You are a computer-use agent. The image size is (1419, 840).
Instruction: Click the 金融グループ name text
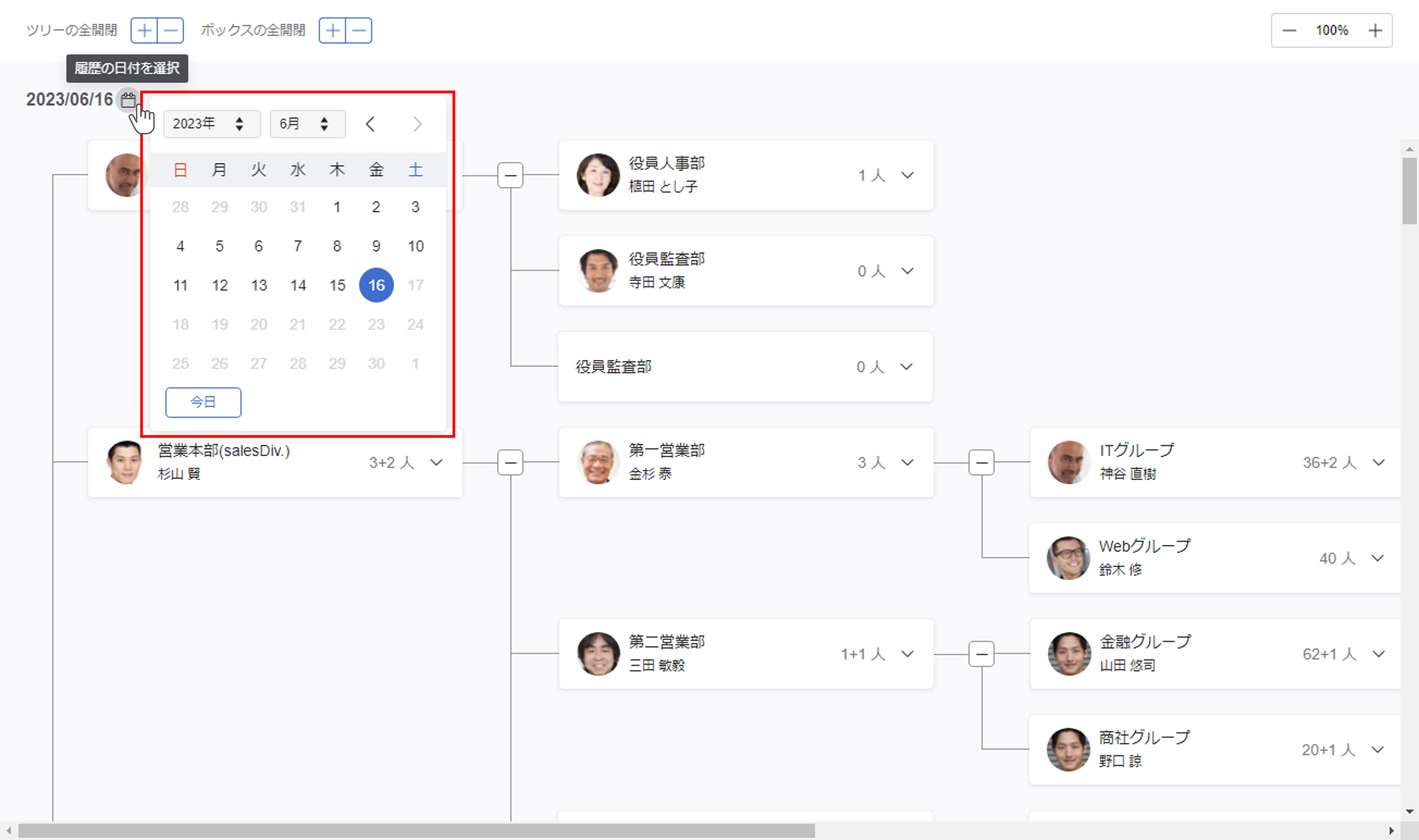(x=1145, y=642)
